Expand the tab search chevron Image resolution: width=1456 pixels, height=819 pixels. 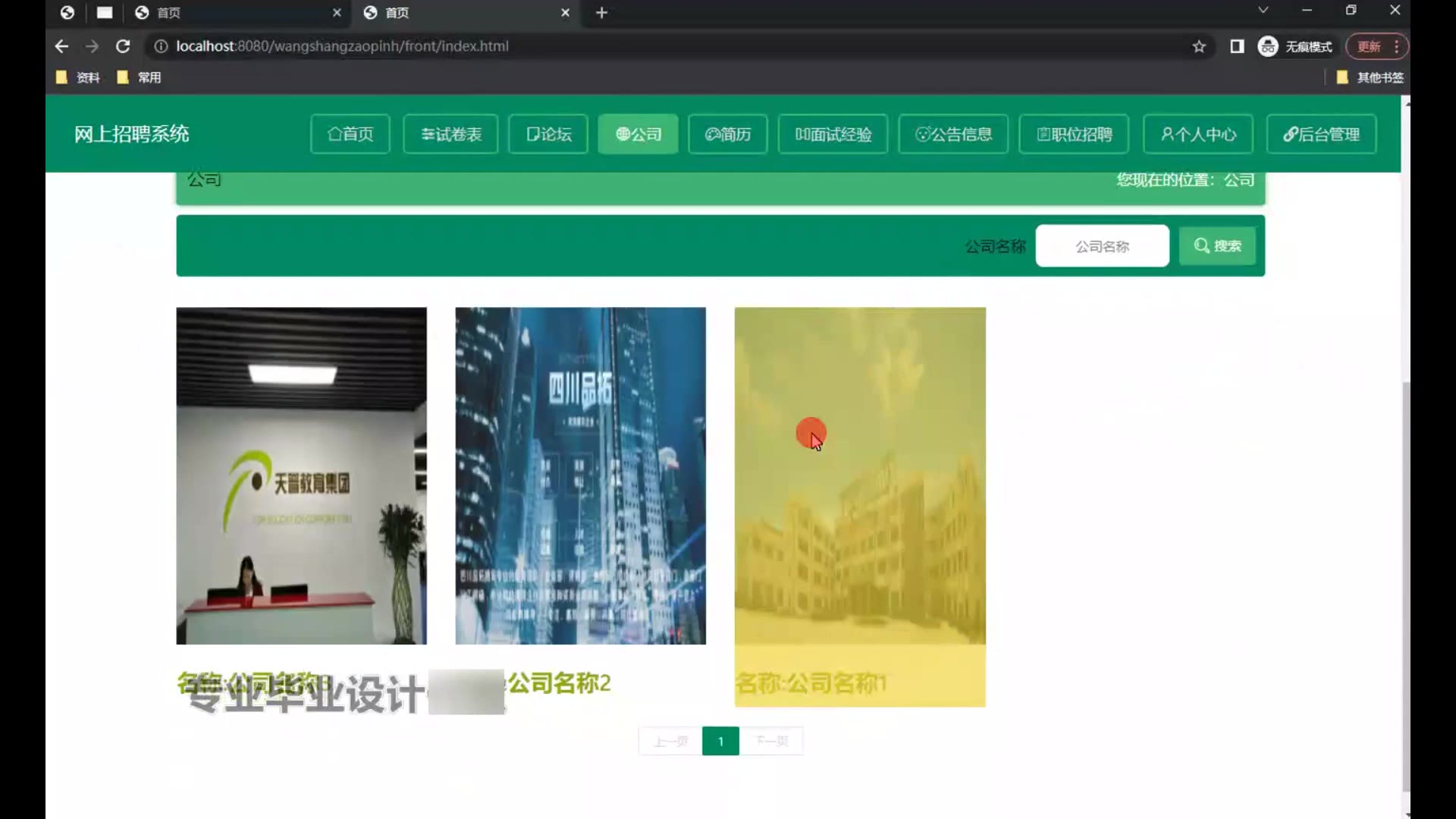click(x=1263, y=11)
